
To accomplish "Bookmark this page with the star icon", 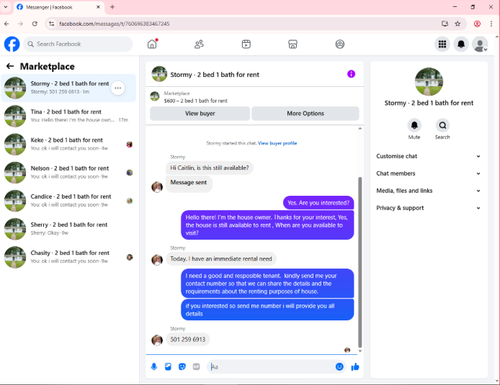I will click(458, 24).
